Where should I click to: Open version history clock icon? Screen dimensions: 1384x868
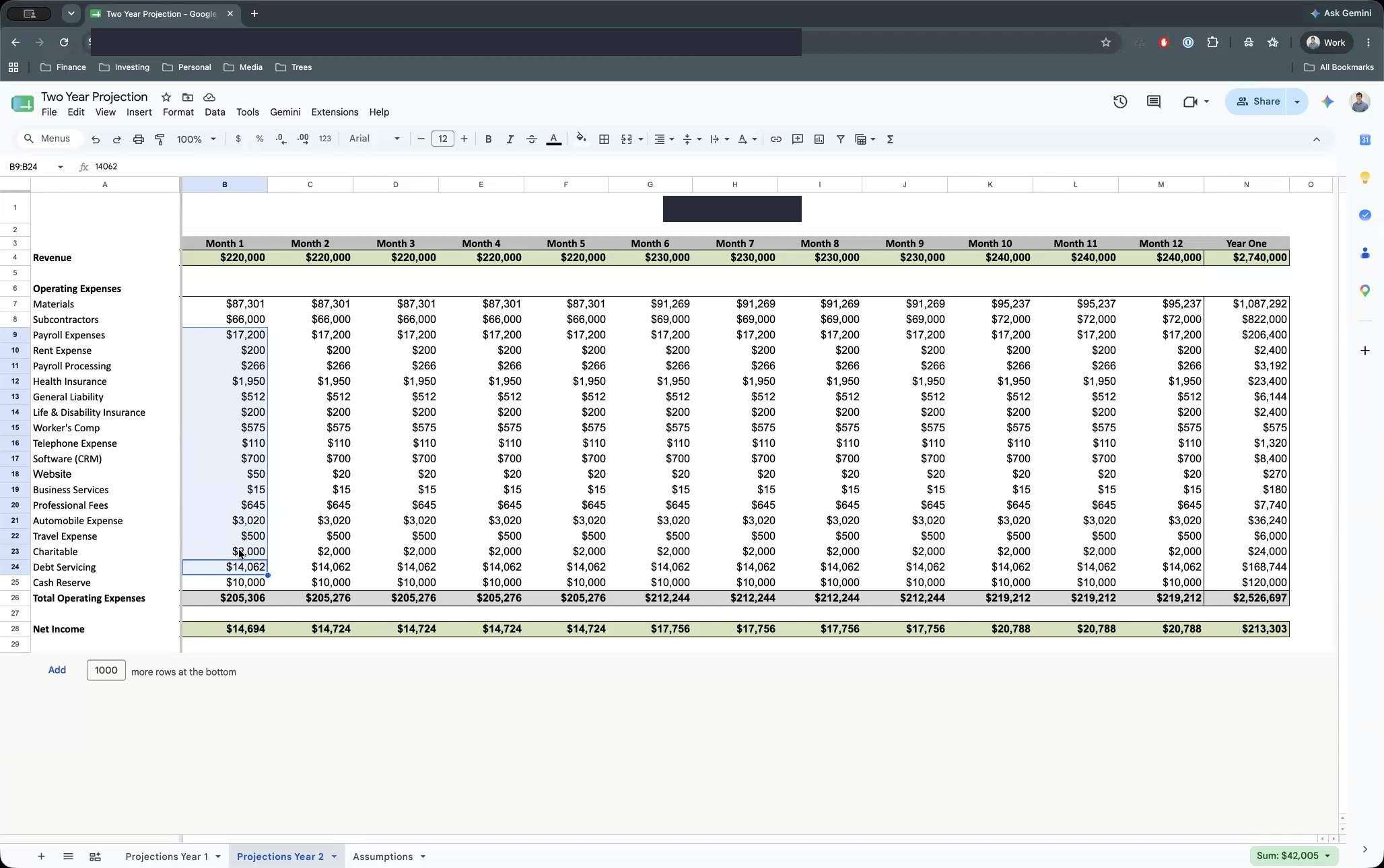pyautogui.click(x=1120, y=102)
